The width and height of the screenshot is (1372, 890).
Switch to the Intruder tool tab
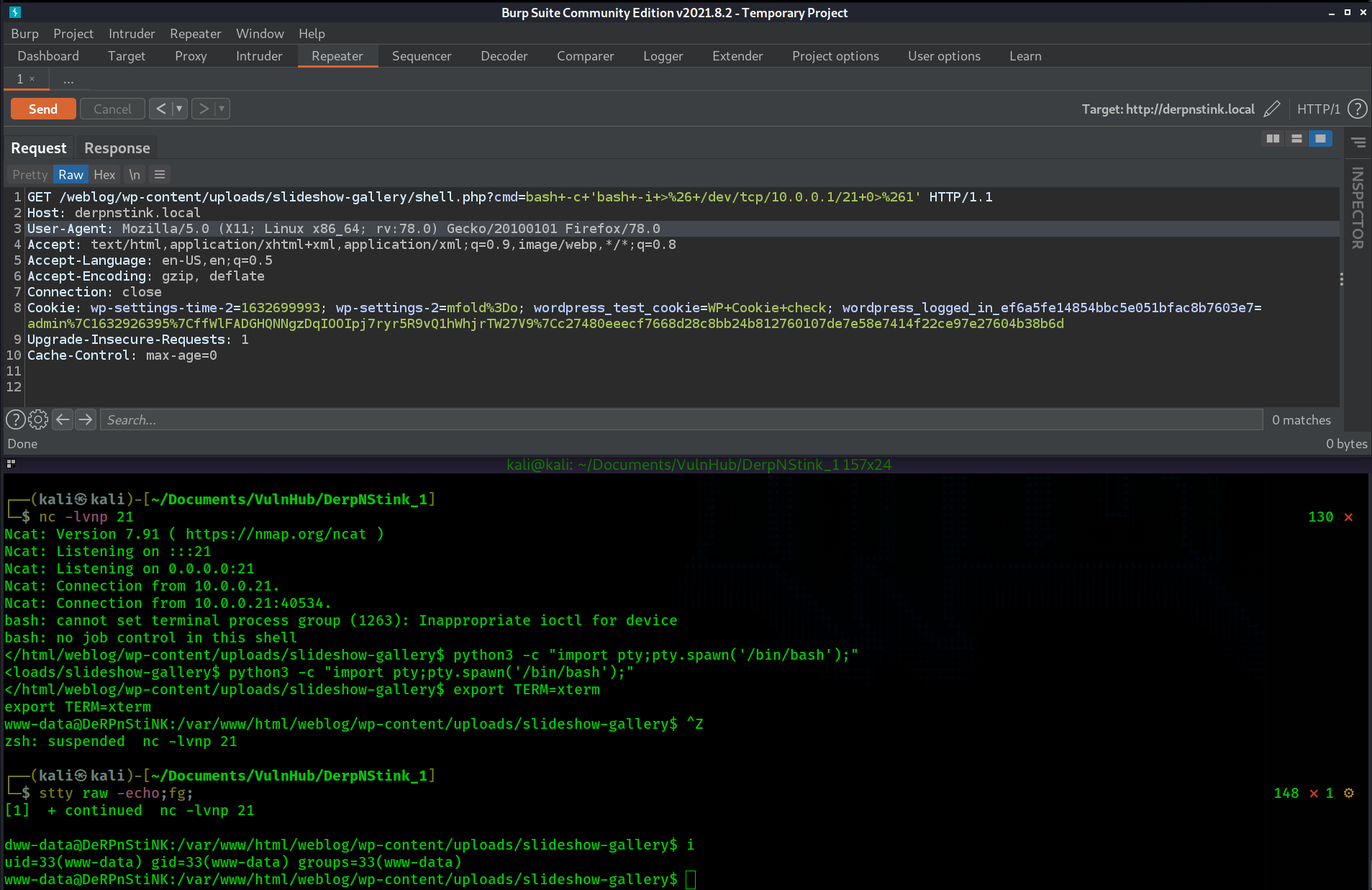click(x=259, y=56)
